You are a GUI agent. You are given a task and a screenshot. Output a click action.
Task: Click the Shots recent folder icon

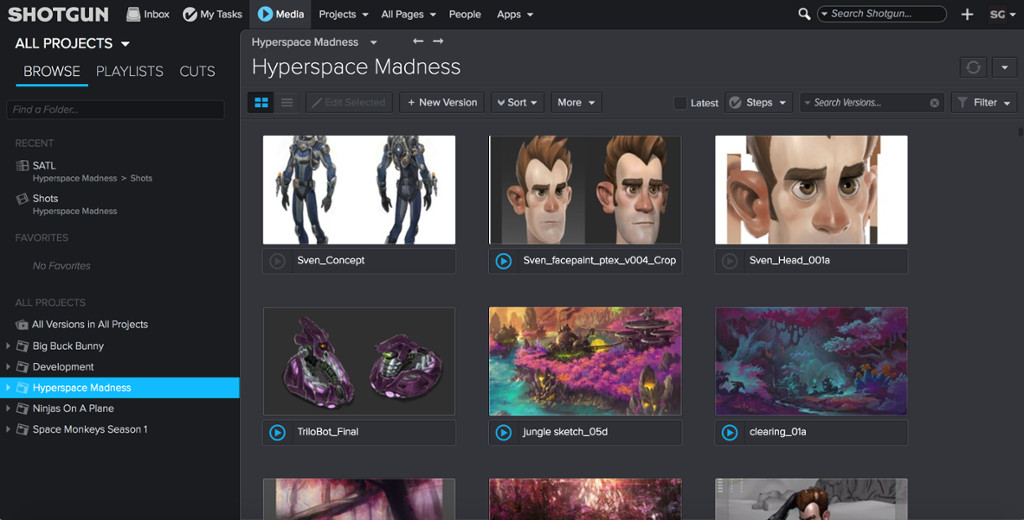click(22, 199)
